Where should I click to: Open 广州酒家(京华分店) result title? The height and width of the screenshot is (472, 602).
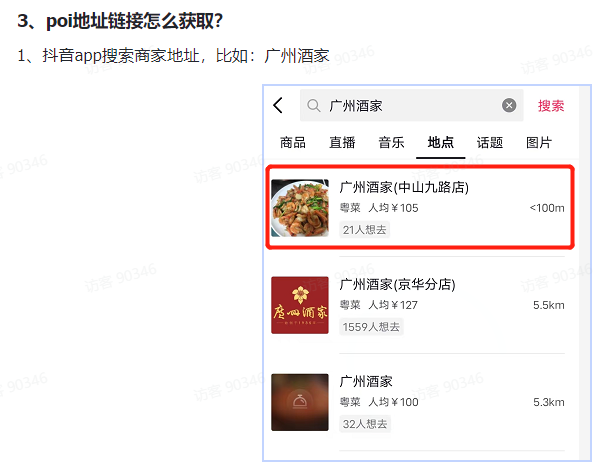398,285
